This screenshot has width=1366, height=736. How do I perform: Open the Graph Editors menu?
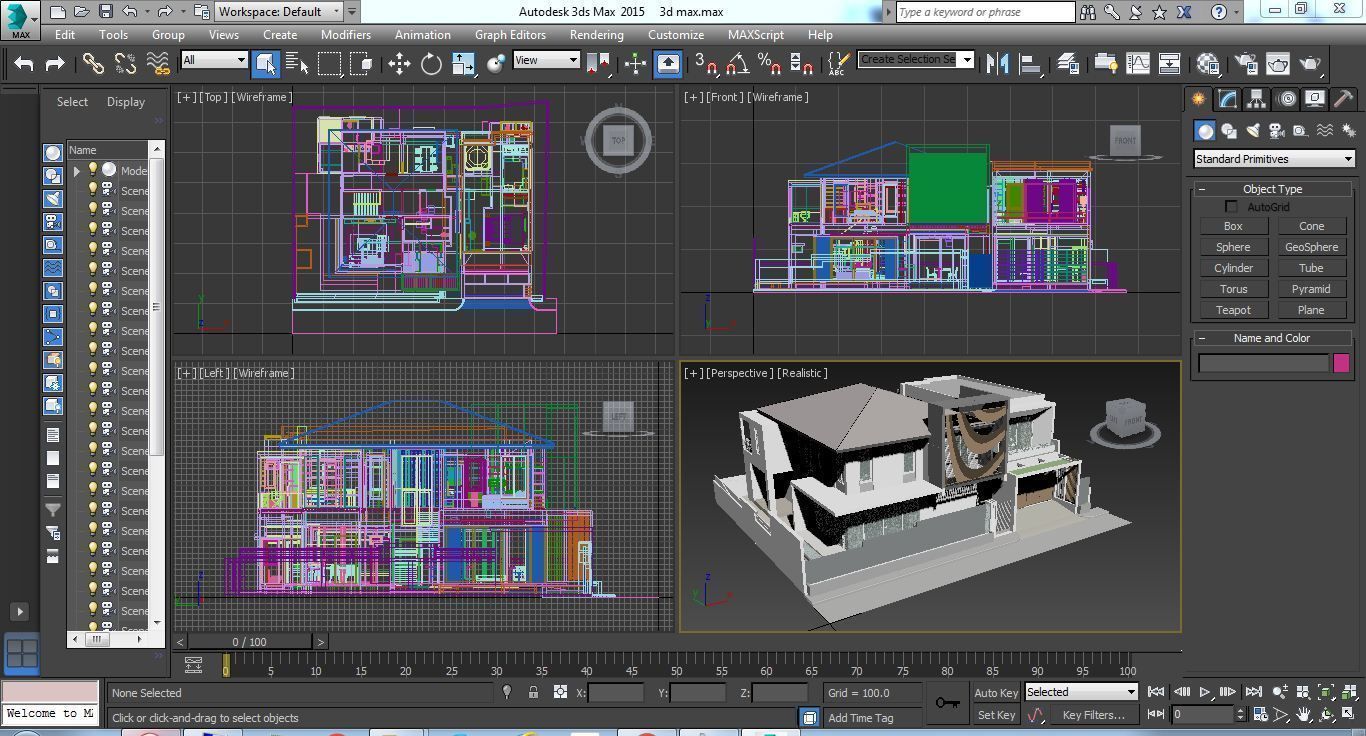pos(510,34)
